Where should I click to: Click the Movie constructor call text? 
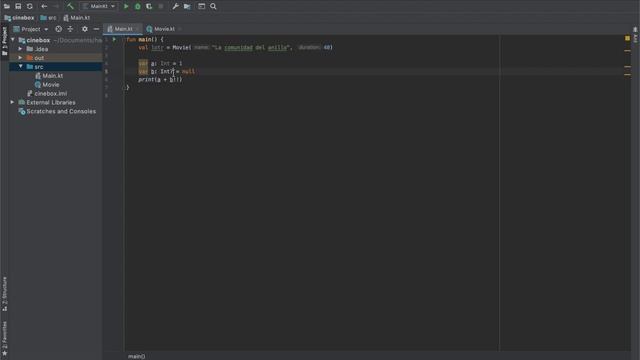tap(182, 48)
